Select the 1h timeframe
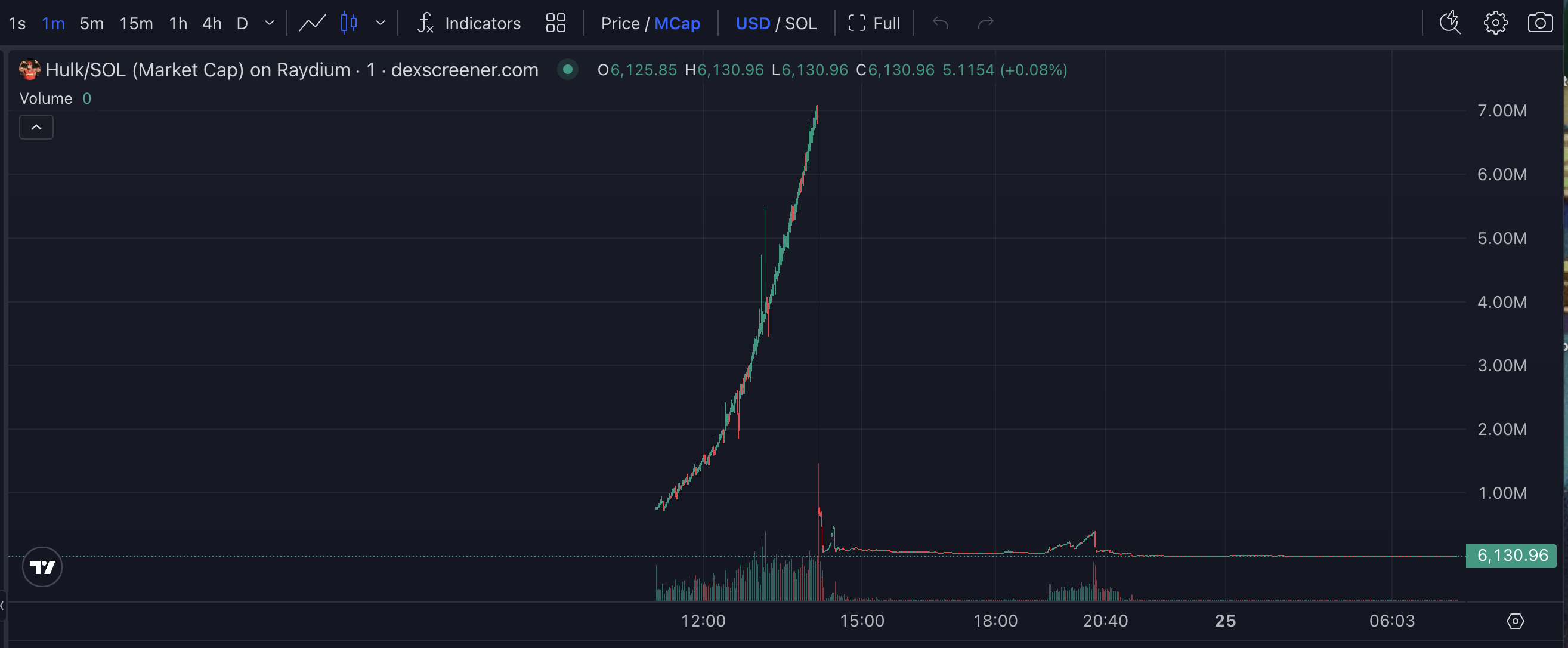Viewport: 1568px width, 648px height. [178, 23]
